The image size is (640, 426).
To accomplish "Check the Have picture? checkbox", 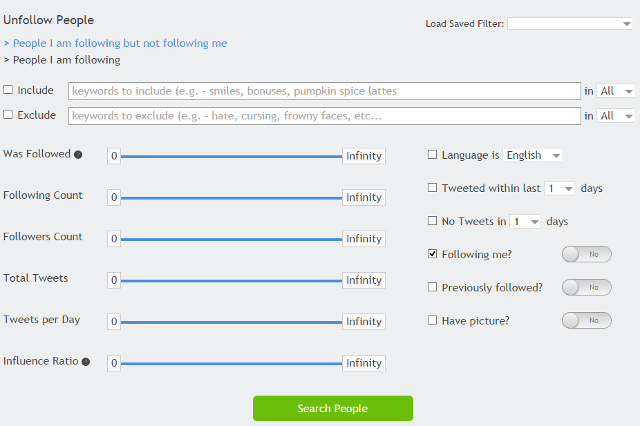I will (432, 320).
